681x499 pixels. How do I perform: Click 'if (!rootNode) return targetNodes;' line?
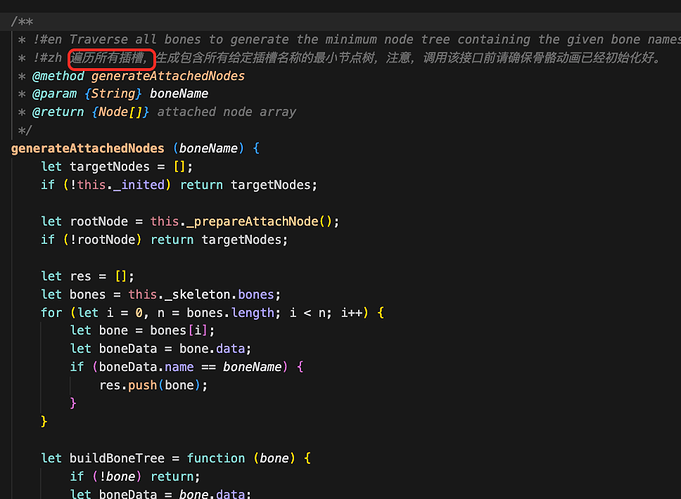pos(164,240)
